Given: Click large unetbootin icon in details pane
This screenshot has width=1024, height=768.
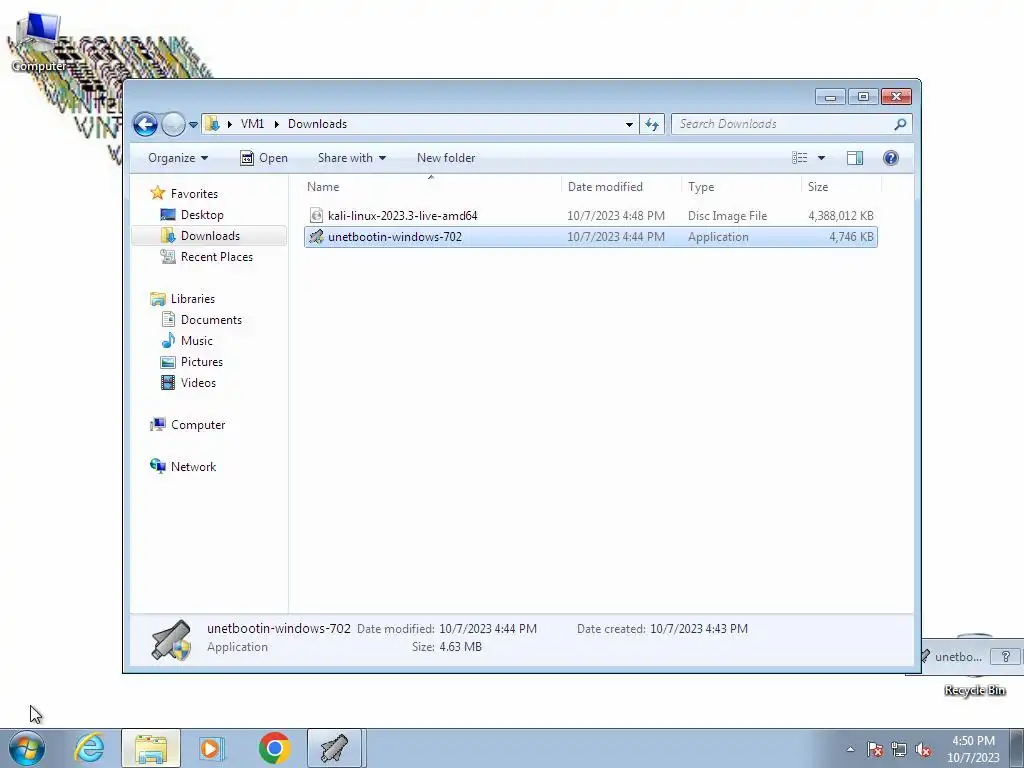Looking at the screenshot, I should click(171, 639).
